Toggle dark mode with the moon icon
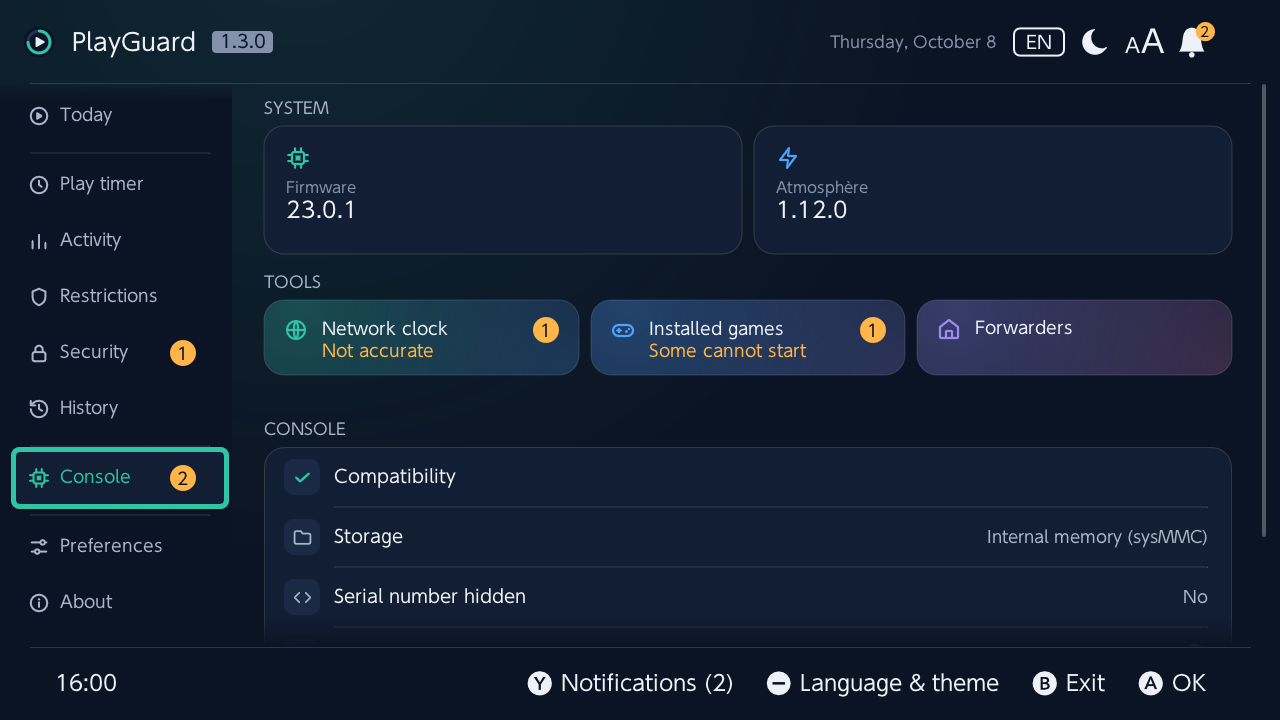Image resolution: width=1280 pixels, height=720 pixels. [x=1095, y=42]
